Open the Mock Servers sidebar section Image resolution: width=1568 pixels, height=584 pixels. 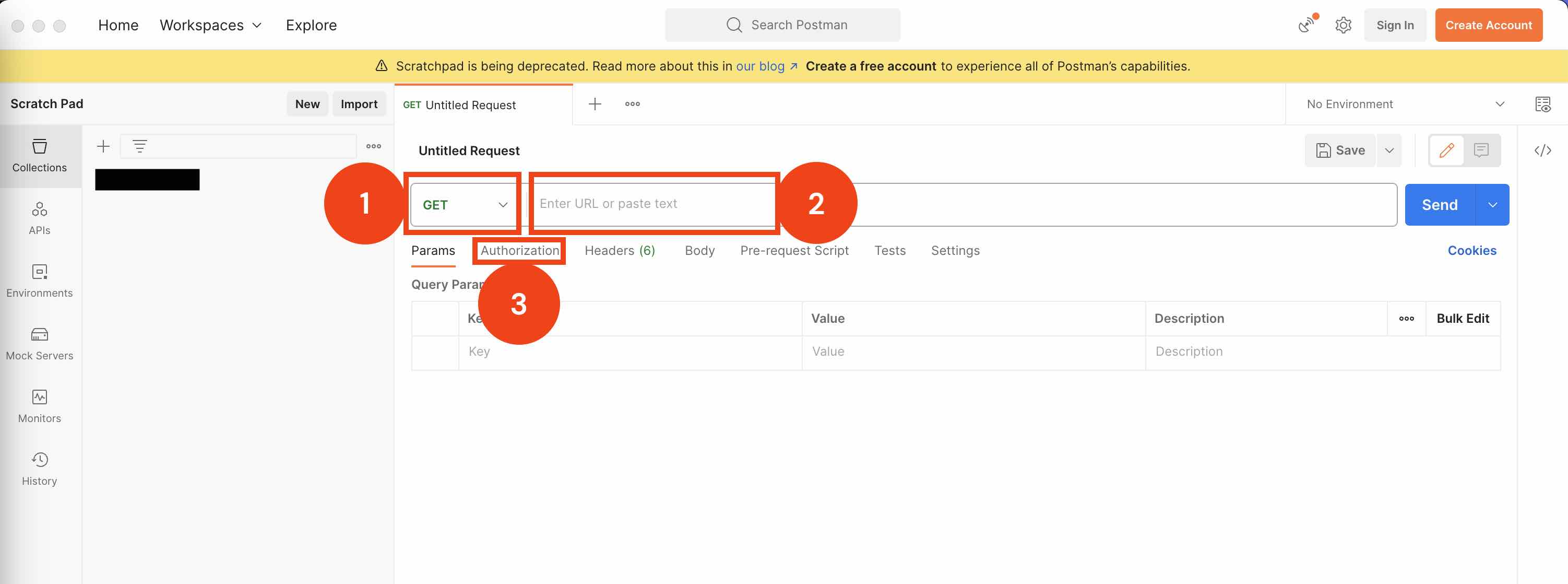pyautogui.click(x=40, y=344)
